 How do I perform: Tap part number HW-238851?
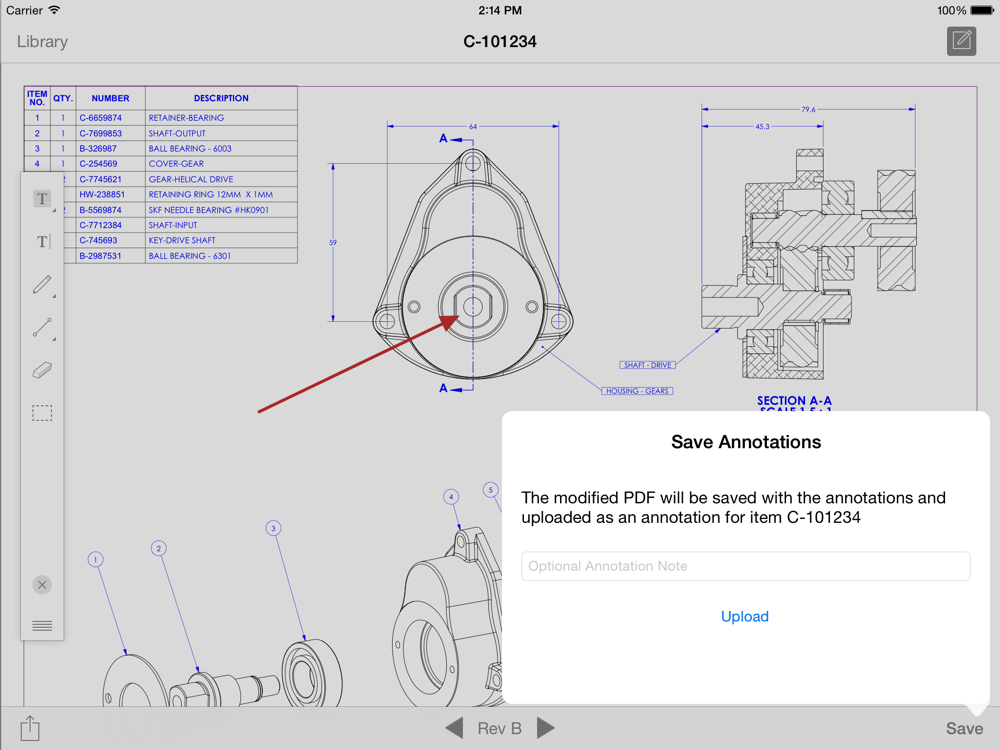click(102, 195)
